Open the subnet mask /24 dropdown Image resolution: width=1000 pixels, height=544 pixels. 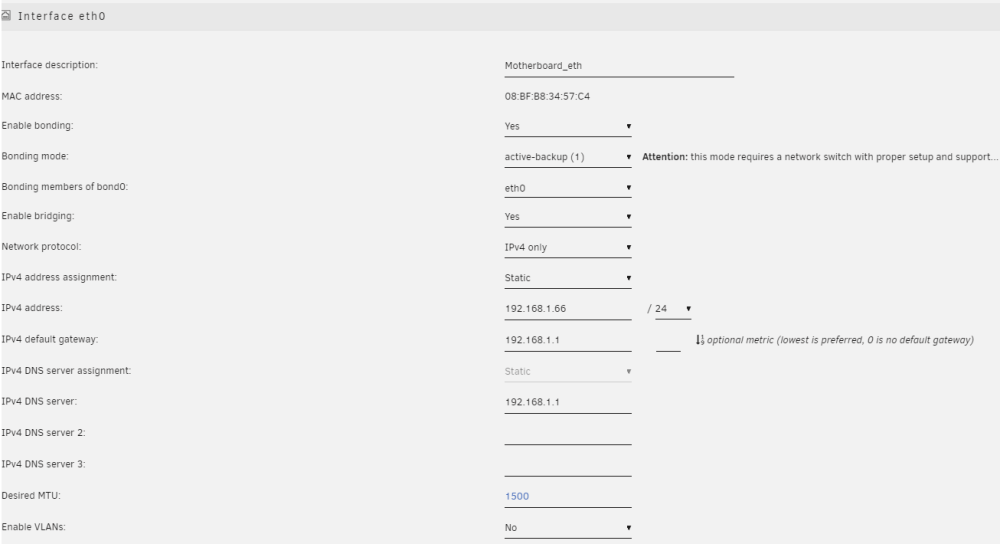point(673,309)
